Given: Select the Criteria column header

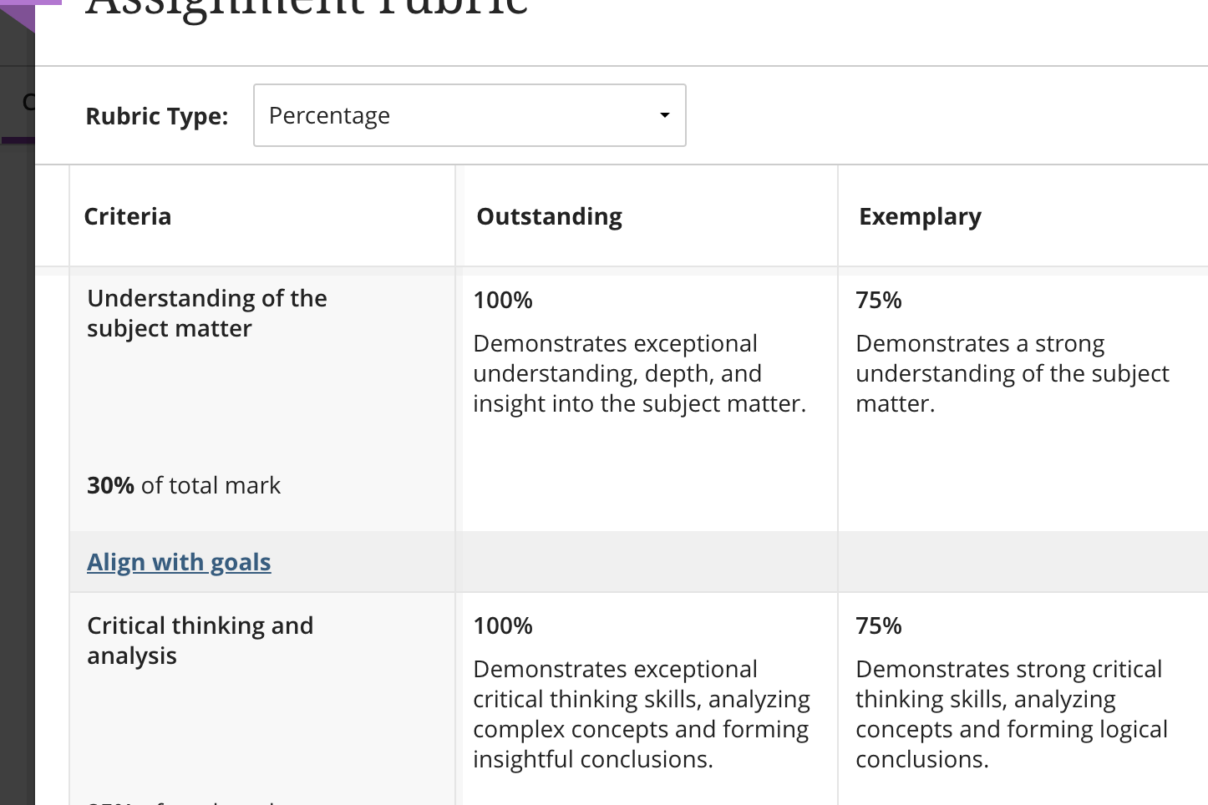Looking at the screenshot, I should tap(128, 216).
